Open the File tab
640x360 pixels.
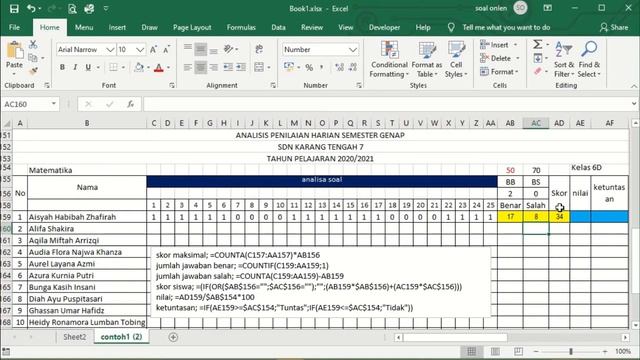tap(14, 27)
